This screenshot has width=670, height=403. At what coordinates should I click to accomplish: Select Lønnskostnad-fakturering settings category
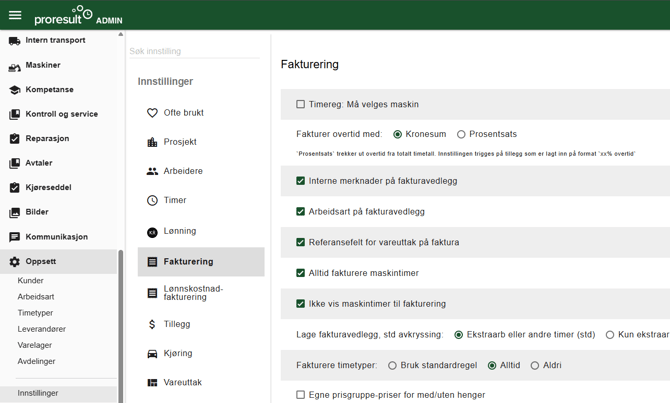pos(201,293)
